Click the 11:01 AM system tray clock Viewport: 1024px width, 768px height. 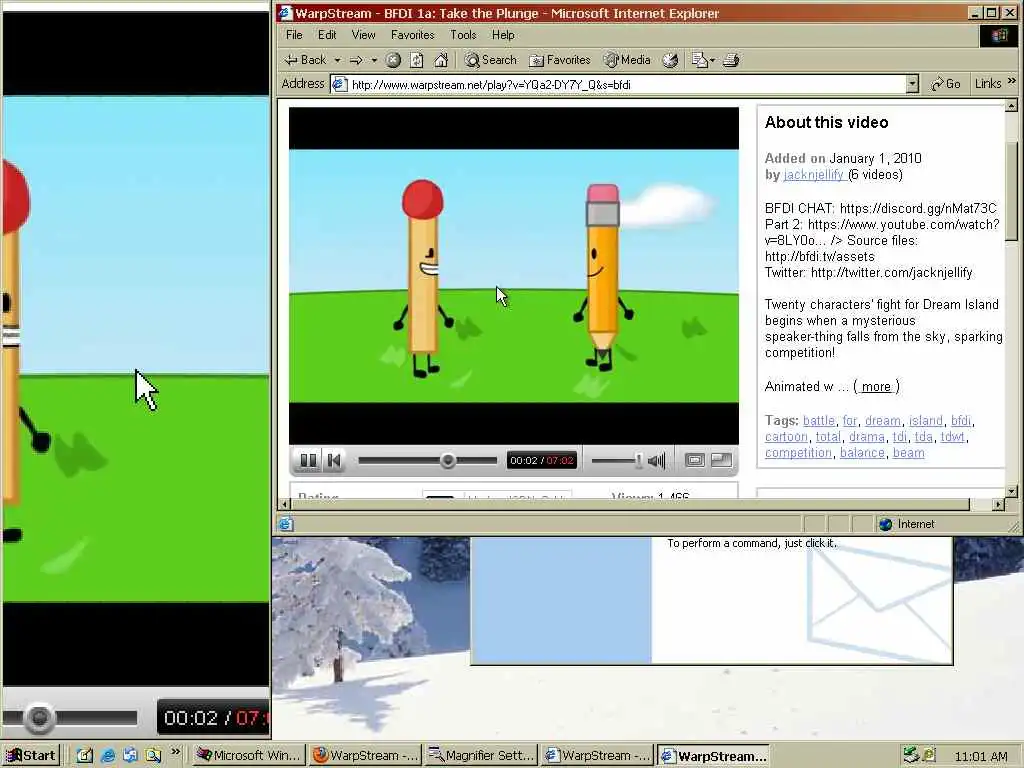tap(982, 756)
